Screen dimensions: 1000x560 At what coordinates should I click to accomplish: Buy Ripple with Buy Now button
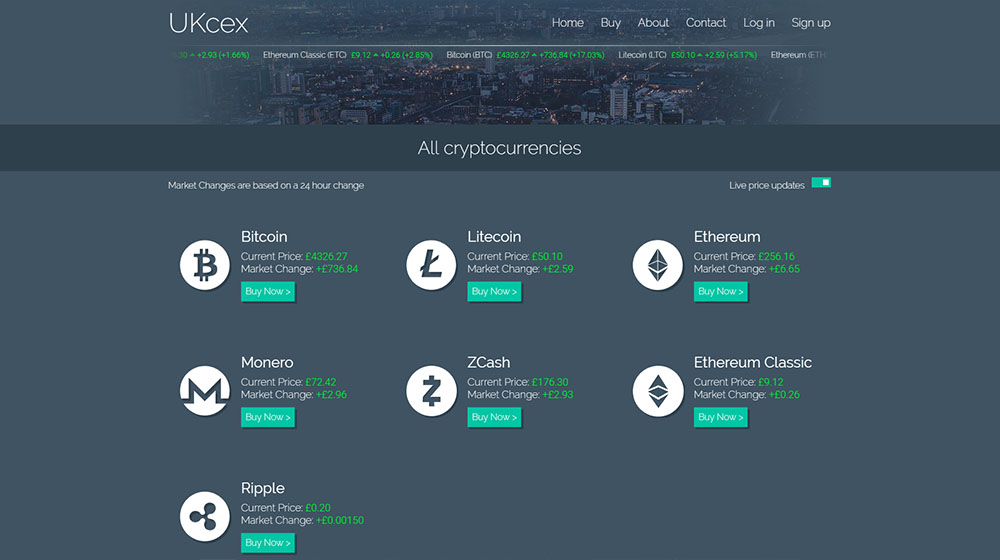pyautogui.click(x=268, y=543)
